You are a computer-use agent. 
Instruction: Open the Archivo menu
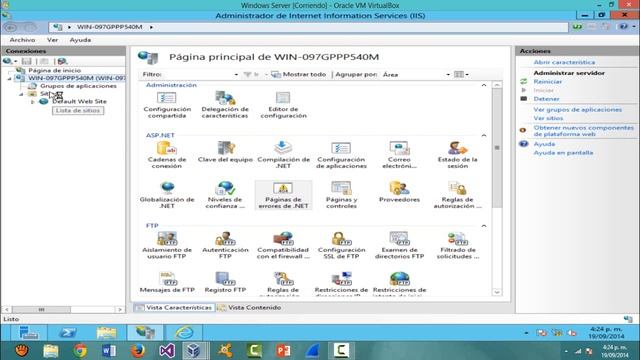tap(22, 40)
